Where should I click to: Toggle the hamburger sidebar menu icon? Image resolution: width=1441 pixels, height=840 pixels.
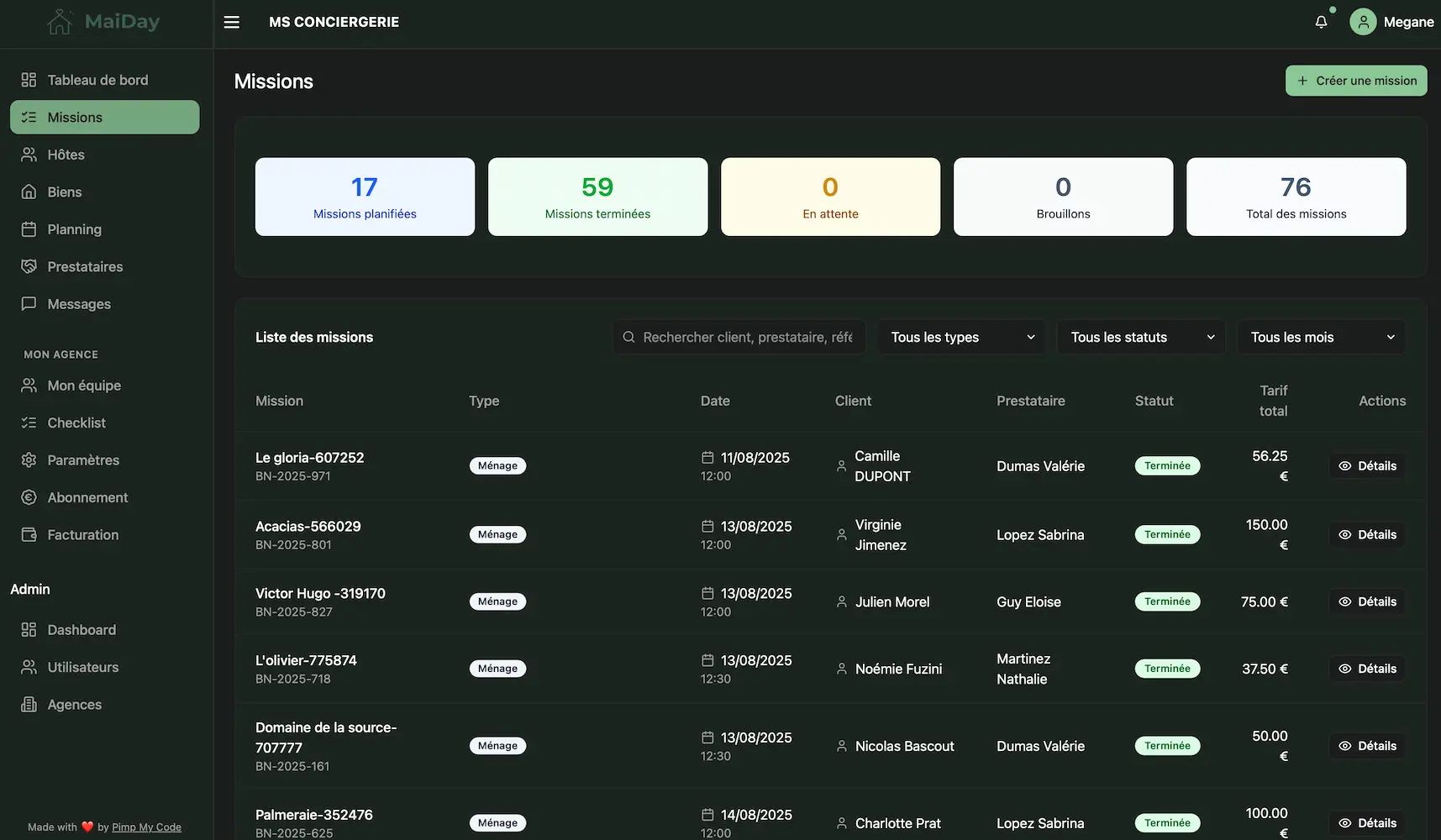[x=232, y=22]
